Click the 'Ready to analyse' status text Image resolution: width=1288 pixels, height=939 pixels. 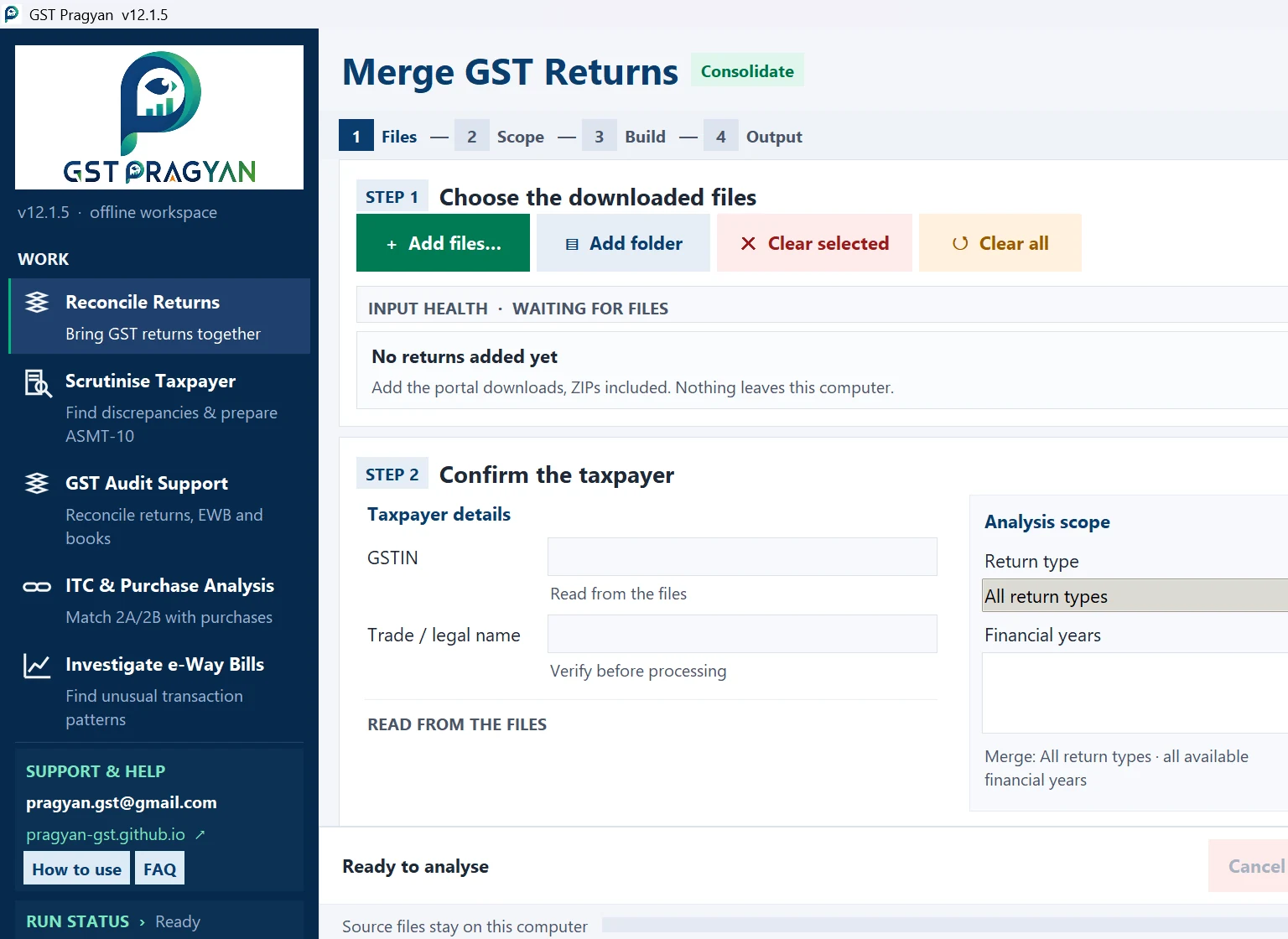415,866
